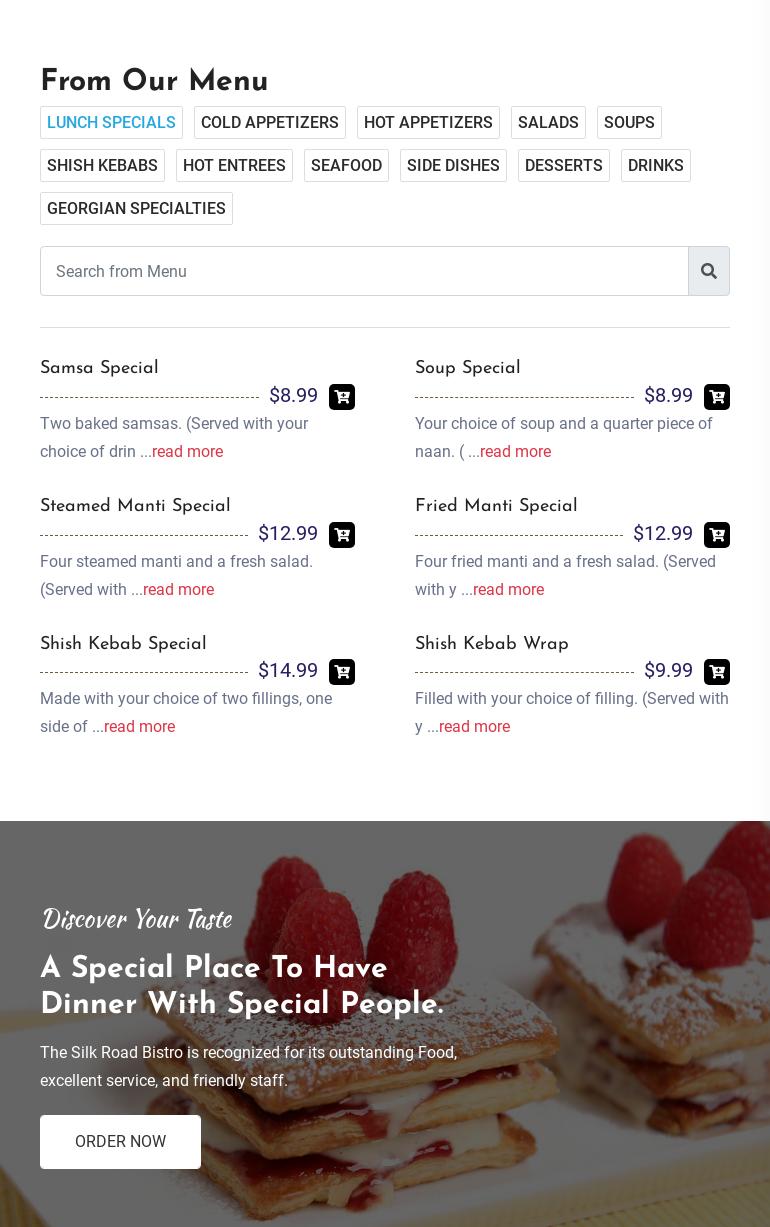Click the menu search magnifier icon

coord(709,271)
